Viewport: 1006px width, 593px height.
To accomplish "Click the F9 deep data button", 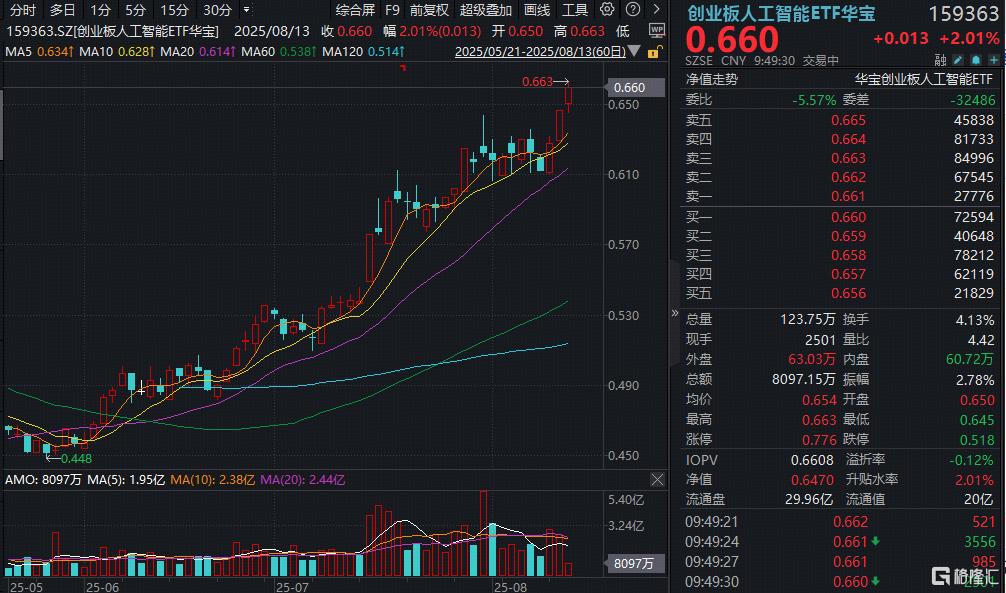I will coord(392,10).
